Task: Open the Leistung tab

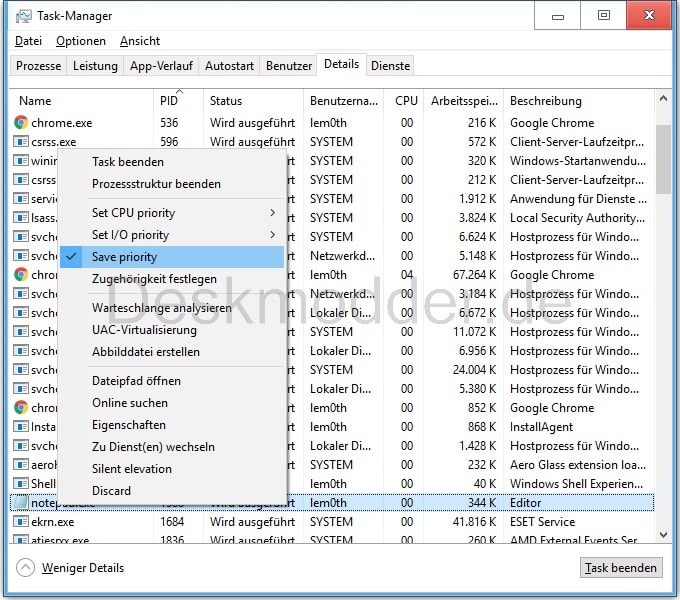Action: pyautogui.click(x=95, y=66)
